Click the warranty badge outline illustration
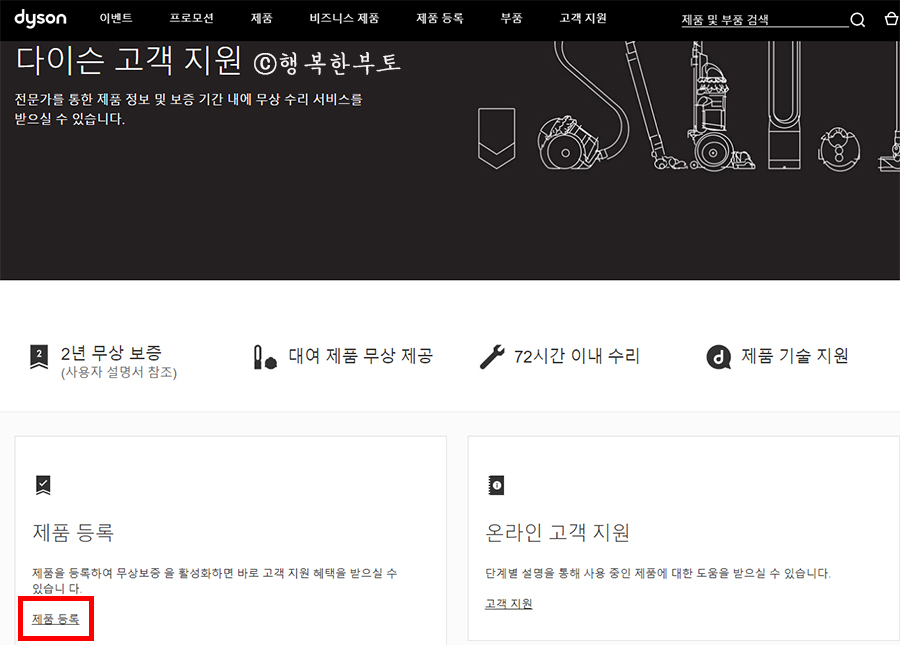Screen dimensions: 900x645 [496, 138]
